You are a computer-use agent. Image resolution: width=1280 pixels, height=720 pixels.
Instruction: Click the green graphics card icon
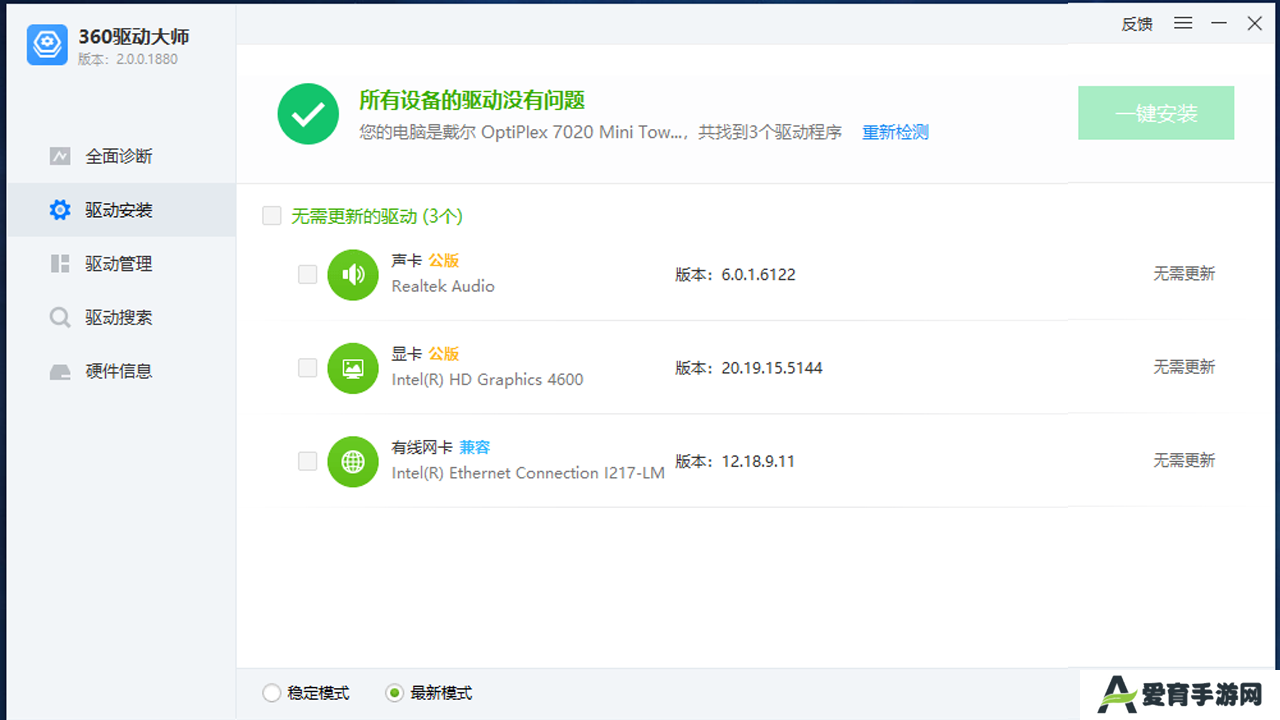[353, 368]
